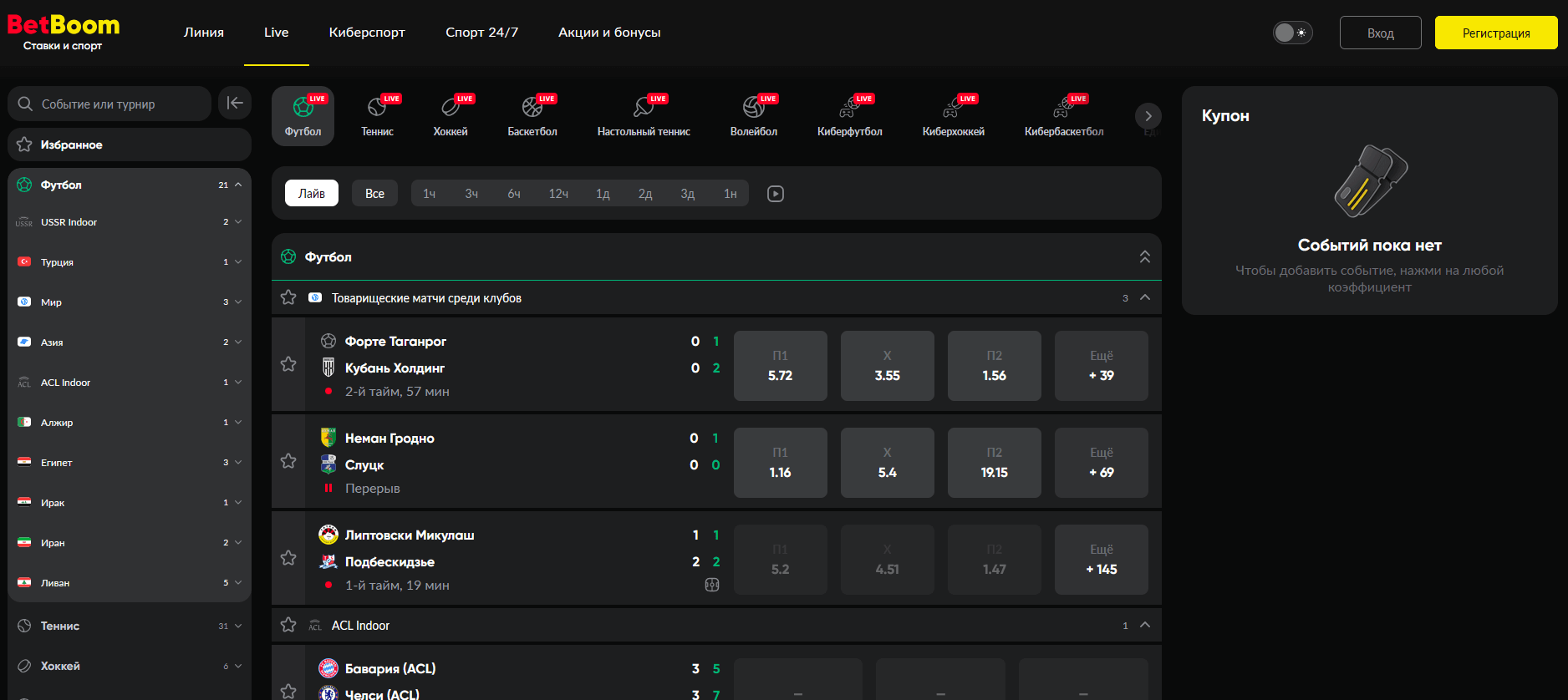Open match tracker icon for Липтовски Микулаш match

[712, 585]
